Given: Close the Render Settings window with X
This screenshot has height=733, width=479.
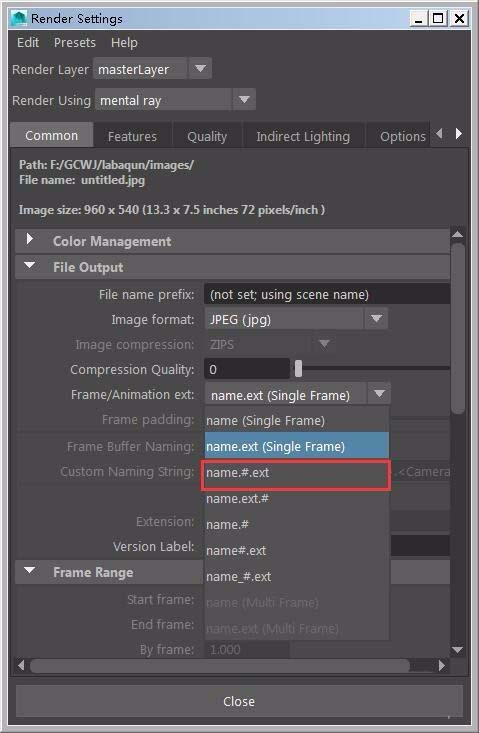Looking at the screenshot, I should click(x=459, y=19).
